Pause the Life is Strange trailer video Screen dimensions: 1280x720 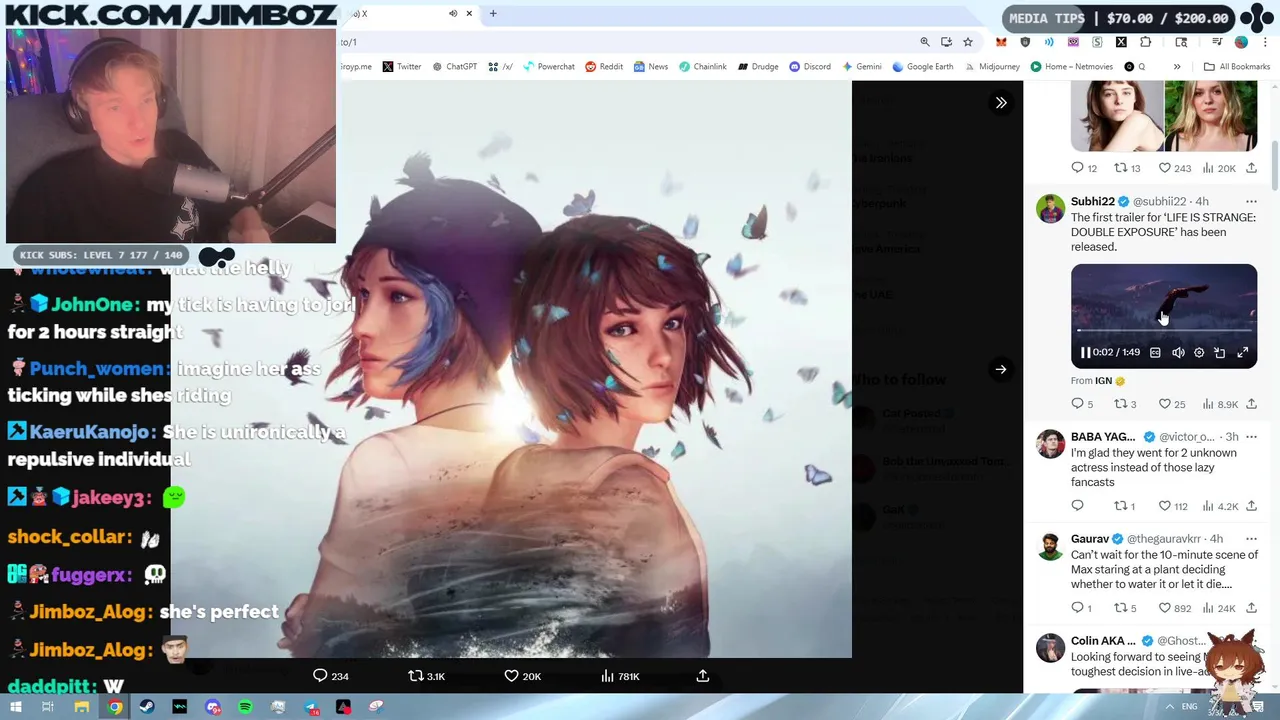pos(1085,353)
